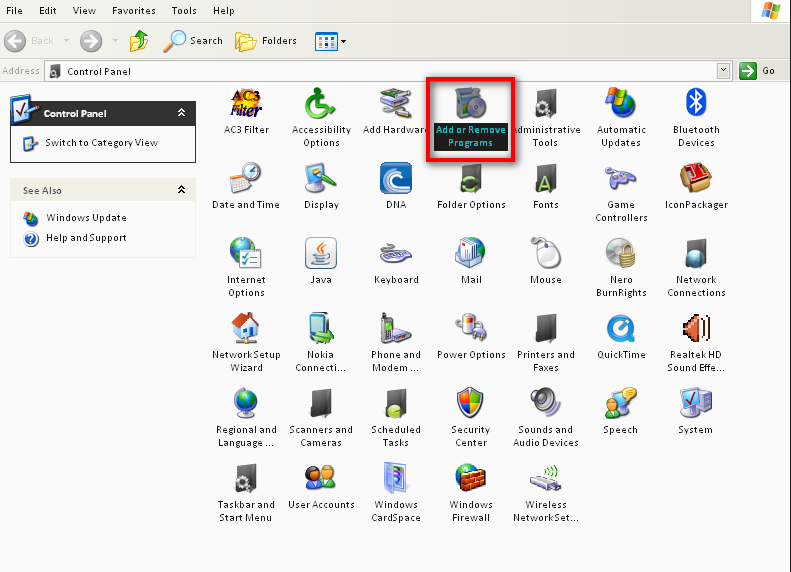
Task: Open the Tools menu
Action: [184, 11]
